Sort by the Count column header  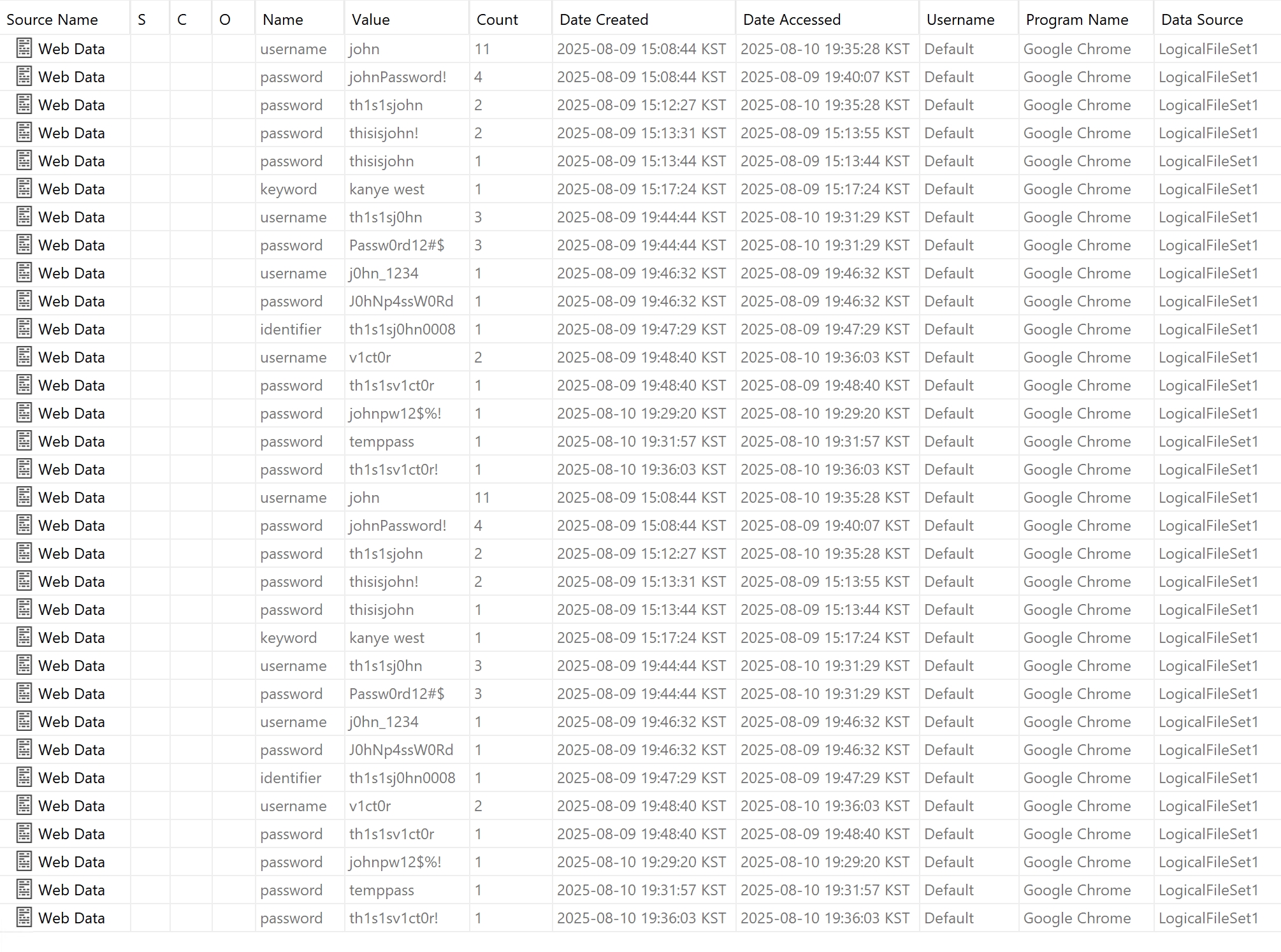point(497,20)
